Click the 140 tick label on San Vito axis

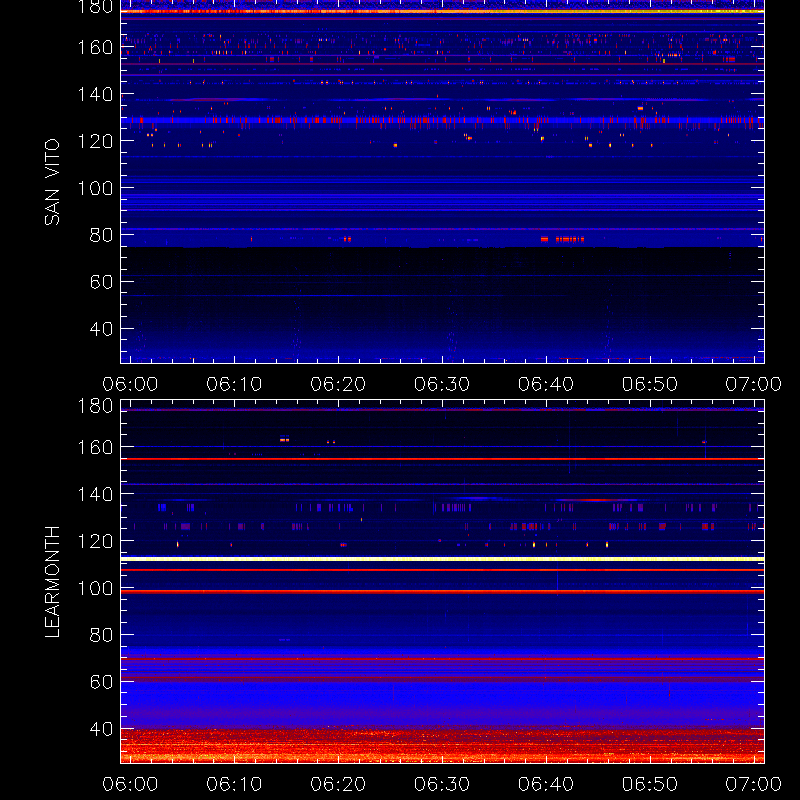click(95, 94)
